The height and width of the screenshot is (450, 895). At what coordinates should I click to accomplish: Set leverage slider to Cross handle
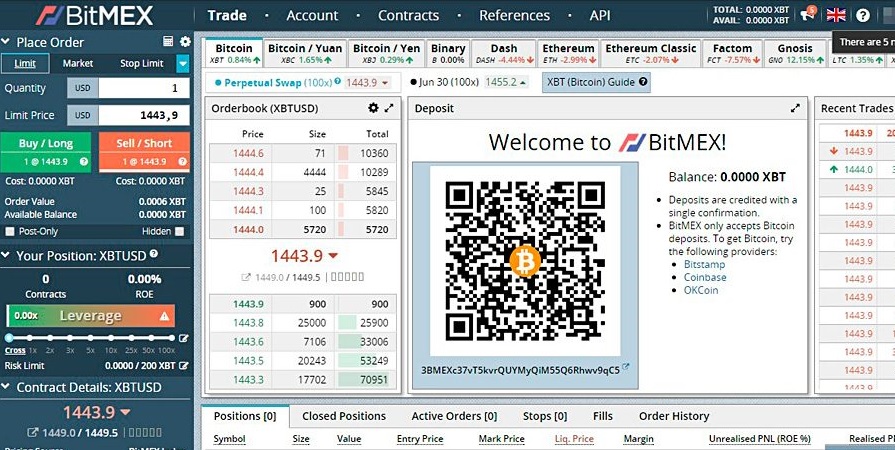pyautogui.click(x=9, y=338)
